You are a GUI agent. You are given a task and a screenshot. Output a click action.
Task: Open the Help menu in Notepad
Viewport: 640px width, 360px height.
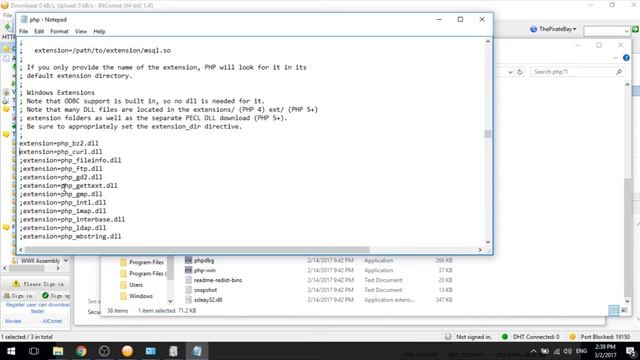[99, 31]
